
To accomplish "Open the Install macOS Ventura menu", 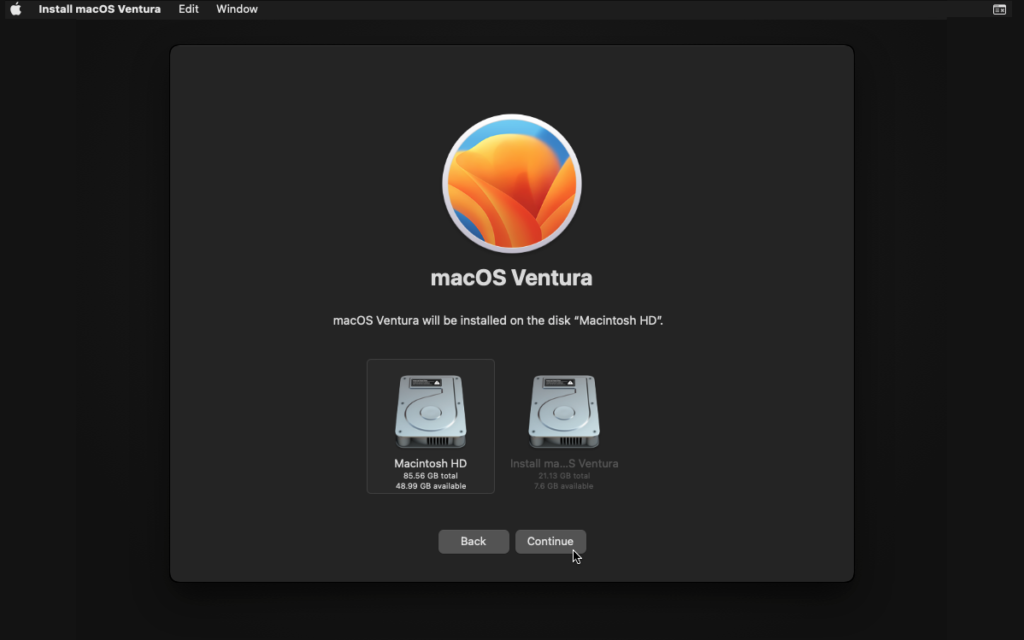I will pyautogui.click(x=99, y=9).
